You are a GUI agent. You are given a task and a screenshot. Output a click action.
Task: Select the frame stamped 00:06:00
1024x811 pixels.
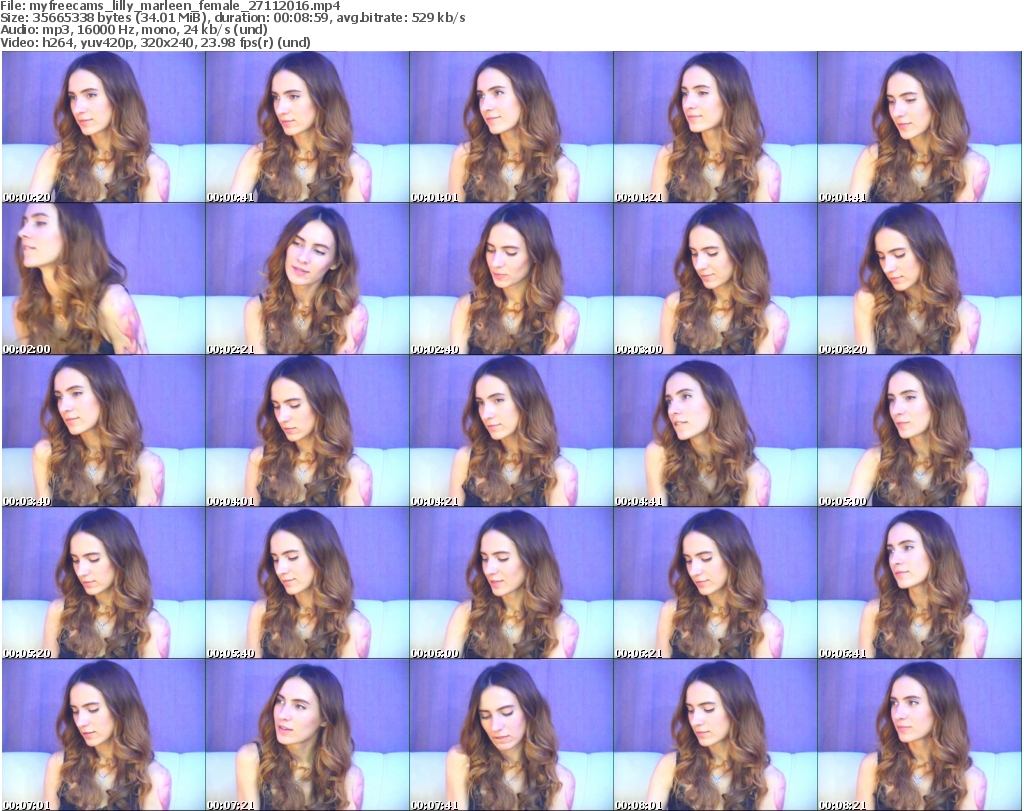click(511, 583)
